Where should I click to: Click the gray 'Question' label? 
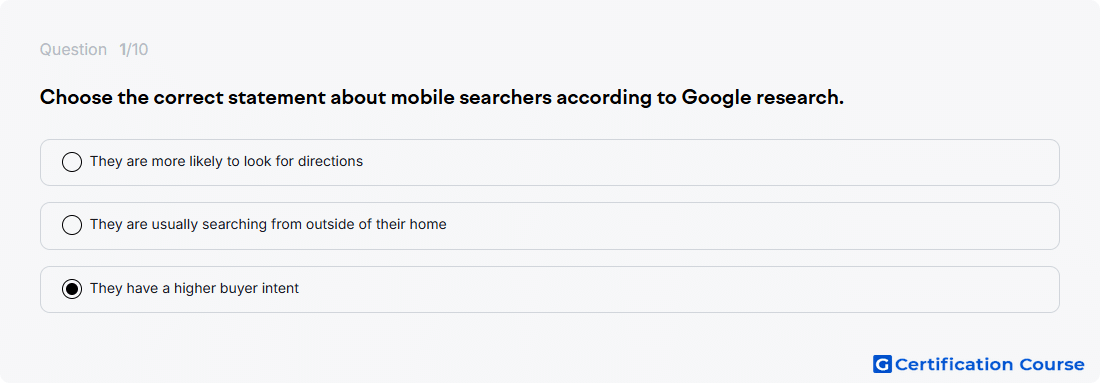(73, 50)
